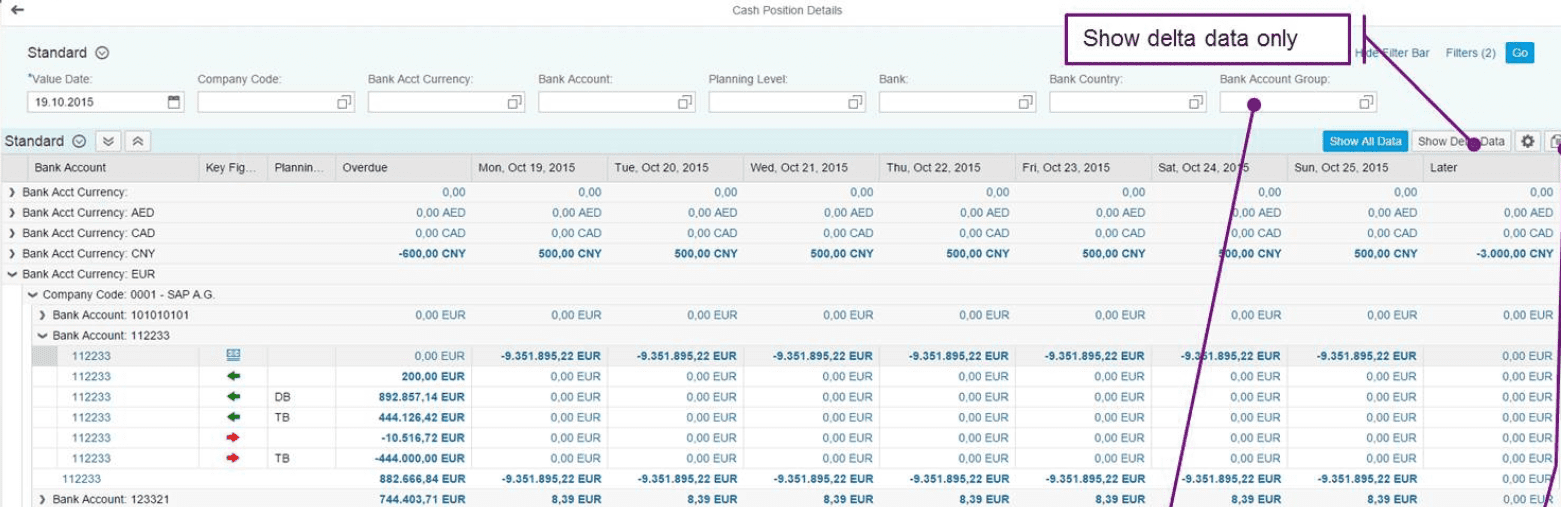Toggle Show Delta Data view

[x=1460, y=142]
